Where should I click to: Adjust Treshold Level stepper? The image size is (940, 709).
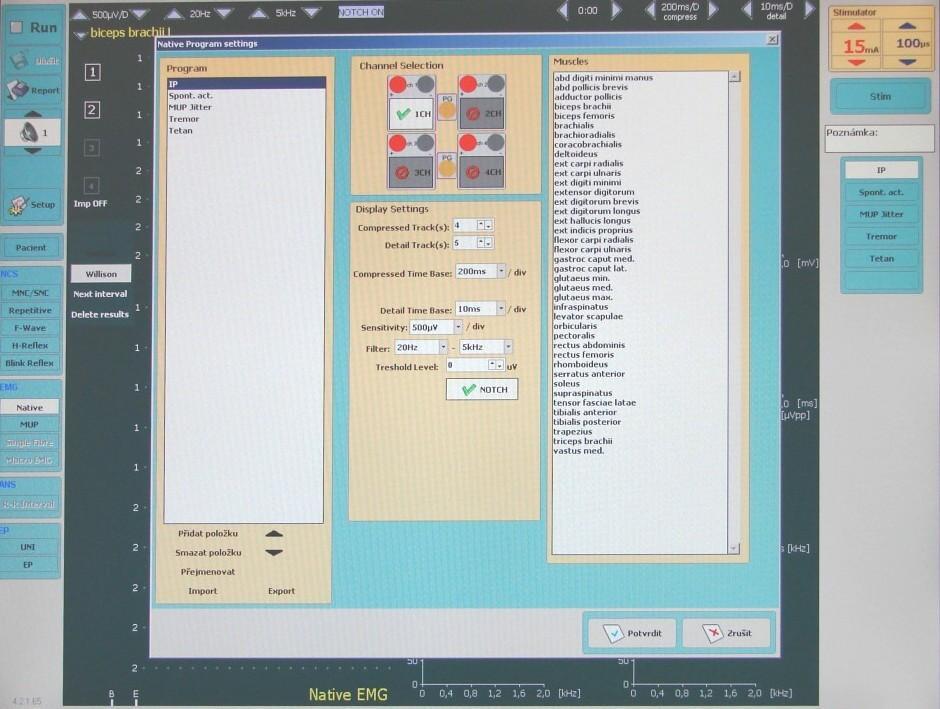496,365
